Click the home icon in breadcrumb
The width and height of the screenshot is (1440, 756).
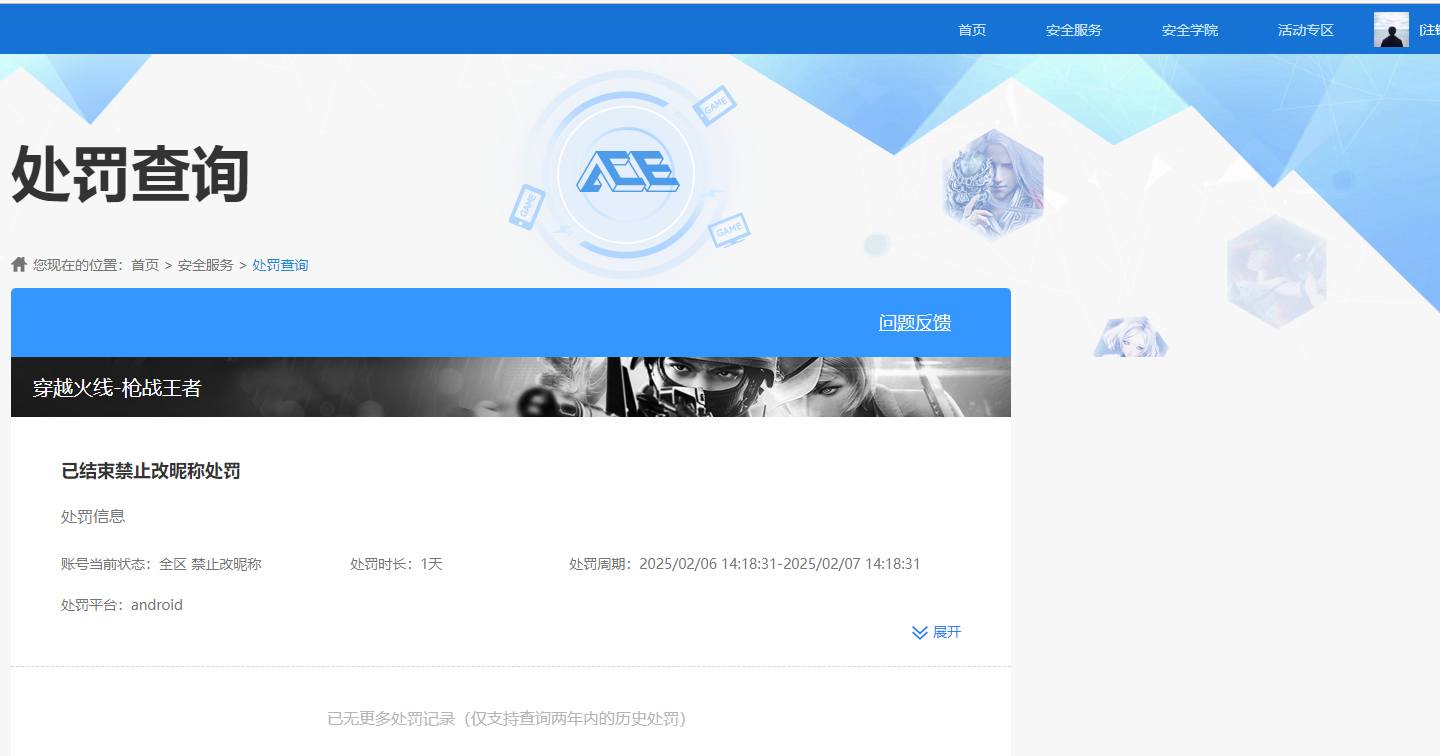coord(19,264)
